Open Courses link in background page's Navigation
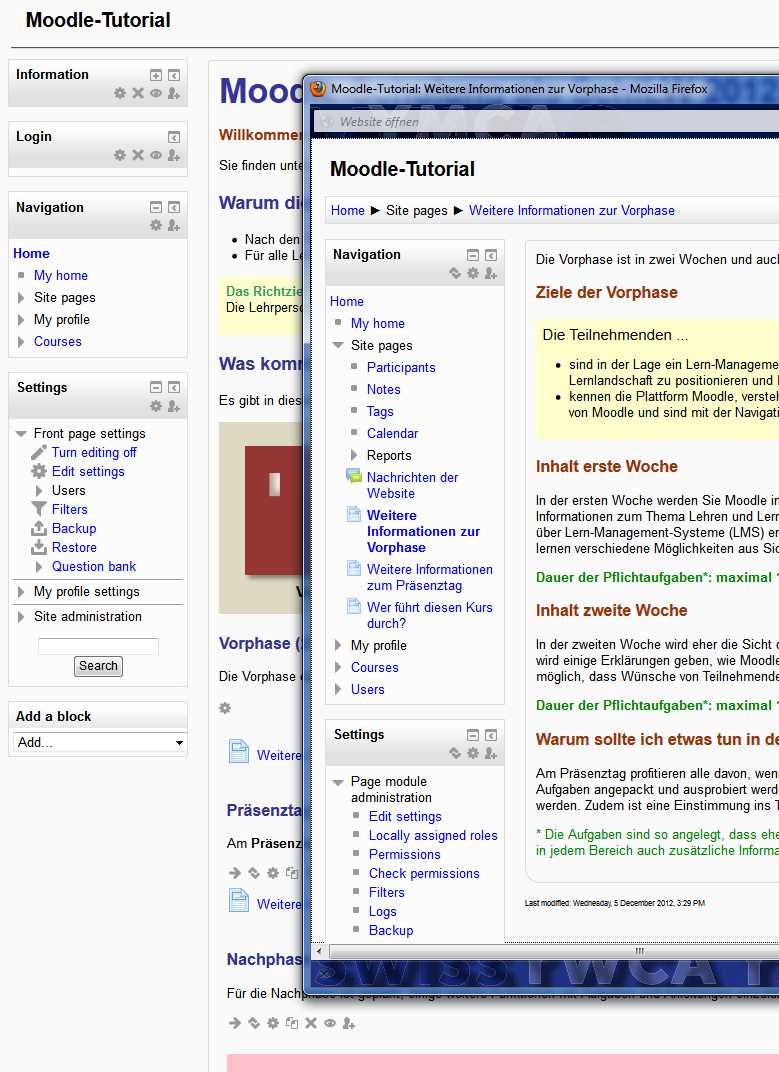779x1072 pixels. point(57,341)
